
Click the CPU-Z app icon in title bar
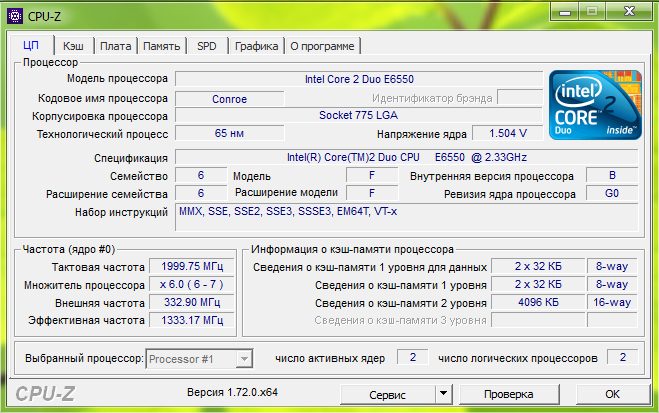tap(15, 16)
